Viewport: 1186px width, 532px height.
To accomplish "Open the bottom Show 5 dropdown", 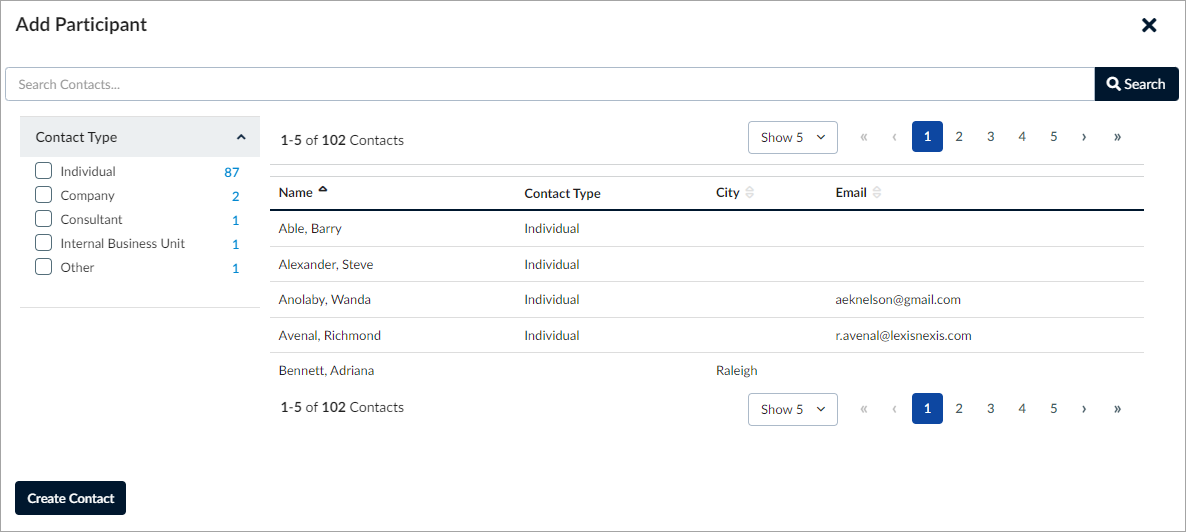I will (792, 408).
